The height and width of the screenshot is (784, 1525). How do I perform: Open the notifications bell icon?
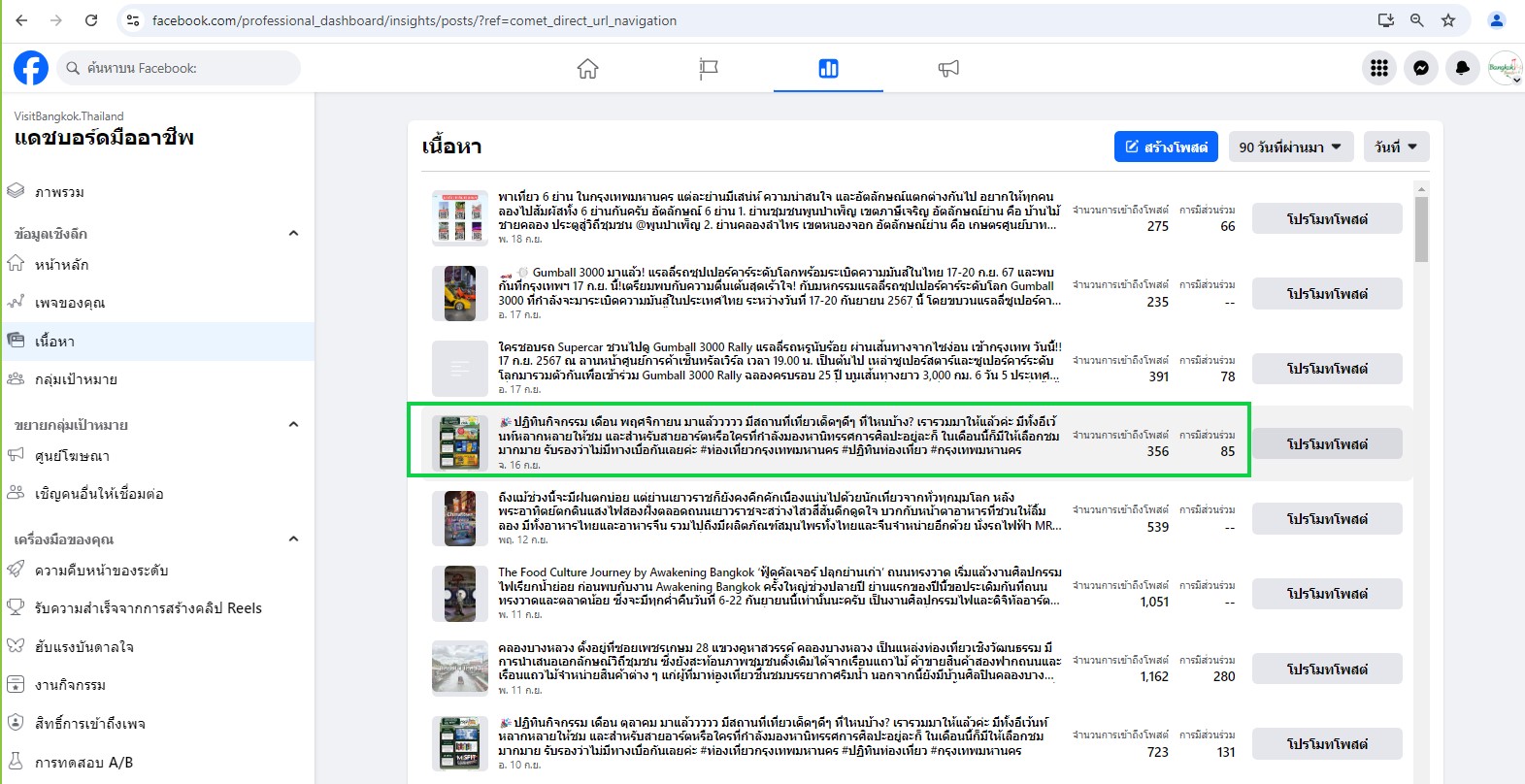click(1463, 68)
